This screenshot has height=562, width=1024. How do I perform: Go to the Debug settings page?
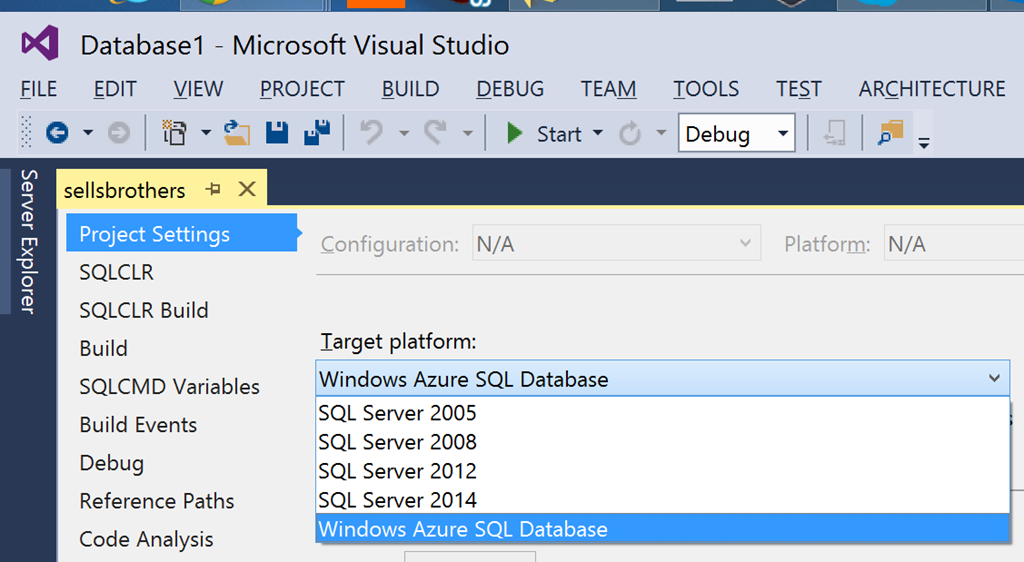[x=112, y=463]
